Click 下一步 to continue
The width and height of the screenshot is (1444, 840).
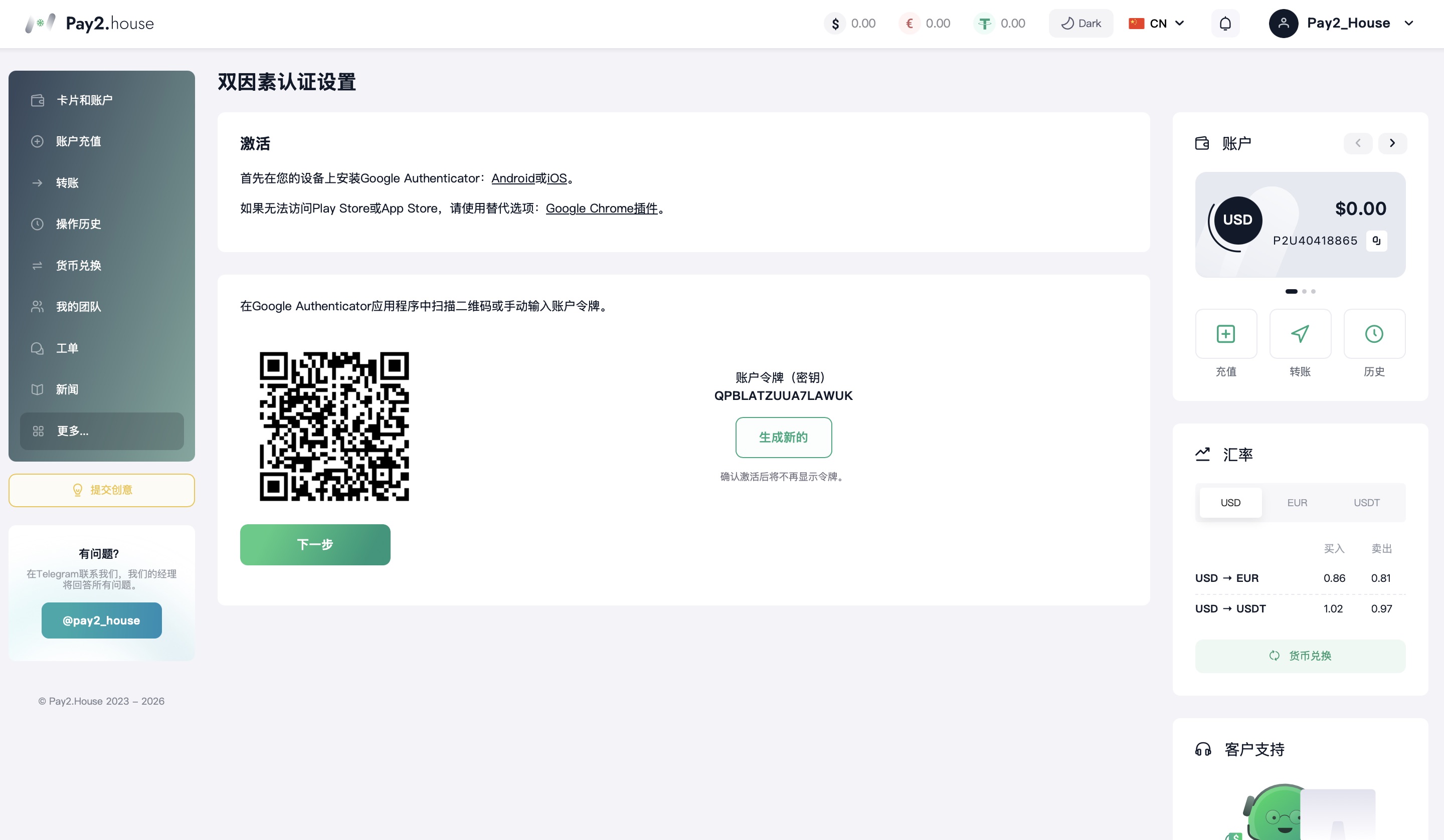(315, 545)
